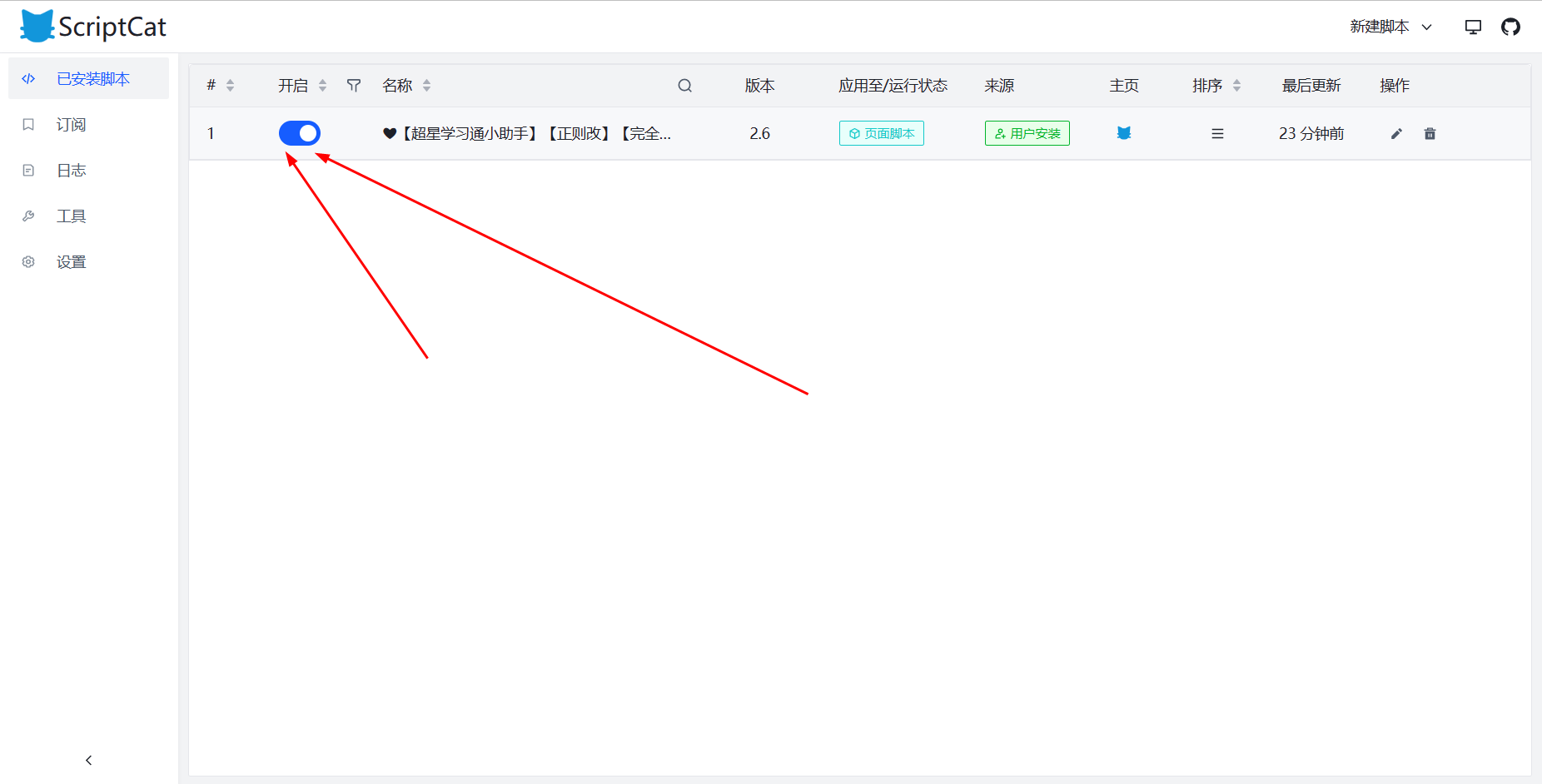The height and width of the screenshot is (784, 1542).
Task: Delete the script with the trash icon
Action: (x=1430, y=133)
